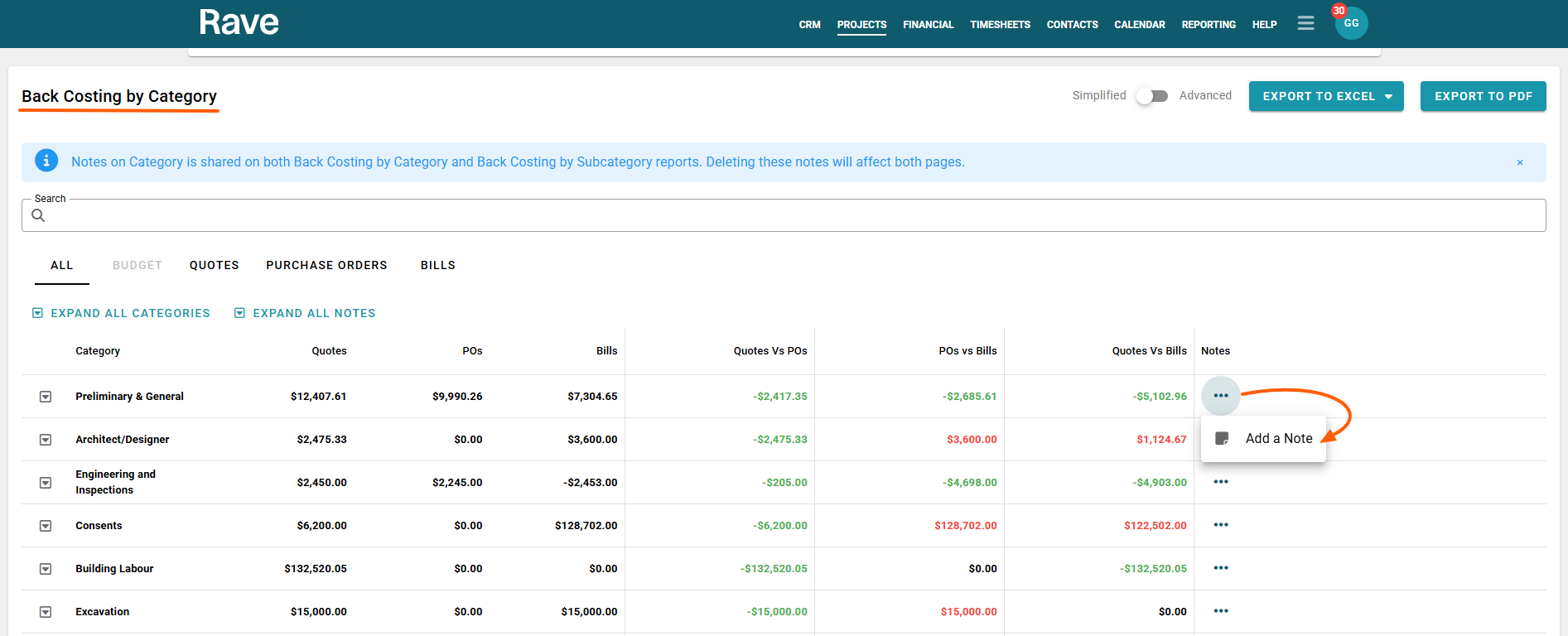The width and height of the screenshot is (1568, 636).
Task: Click Export to PDF button
Action: click(x=1483, y=96)
